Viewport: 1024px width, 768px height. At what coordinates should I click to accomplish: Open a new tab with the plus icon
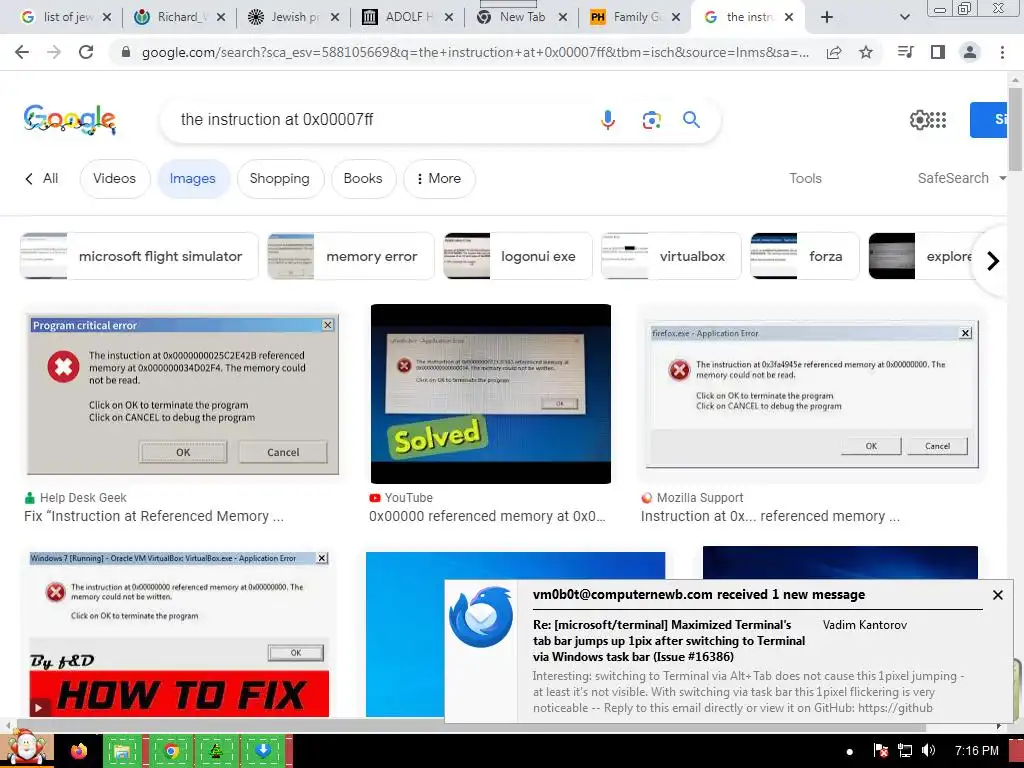[x=827, y=17]
